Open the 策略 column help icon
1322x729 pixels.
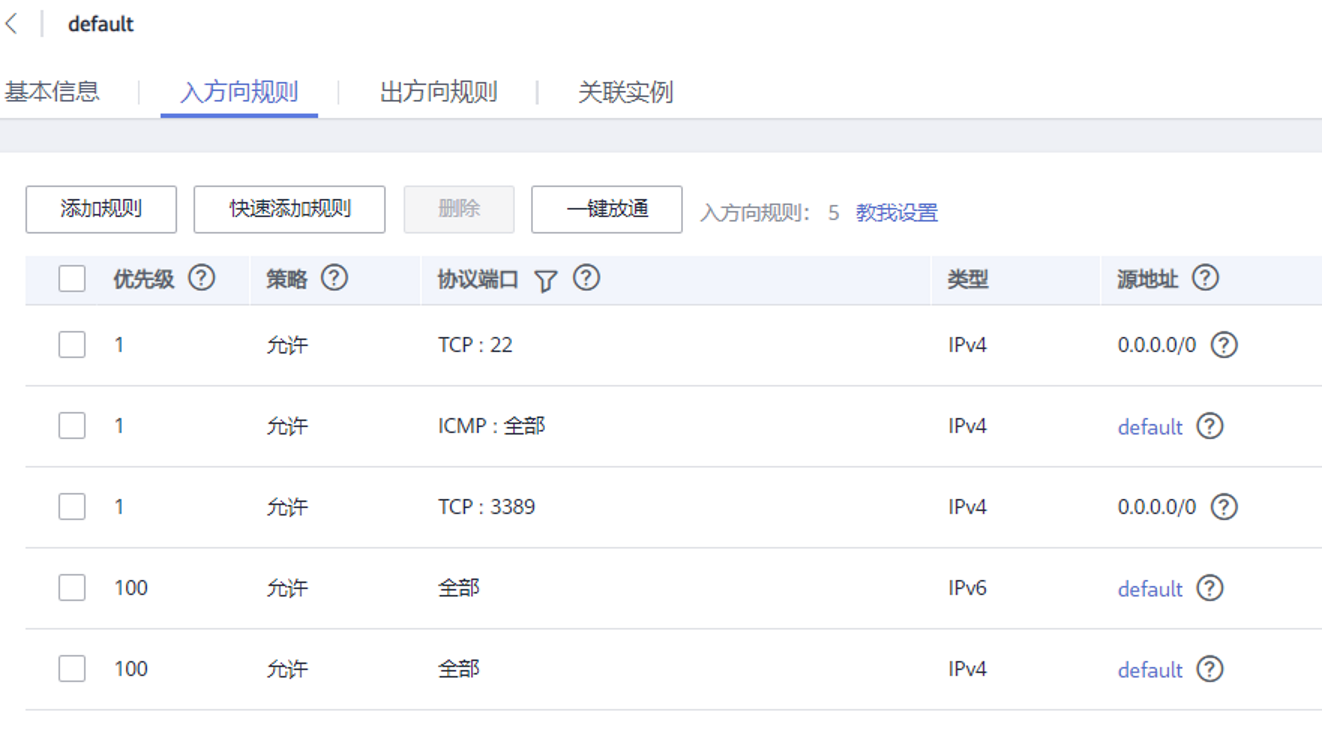(334, 278)
